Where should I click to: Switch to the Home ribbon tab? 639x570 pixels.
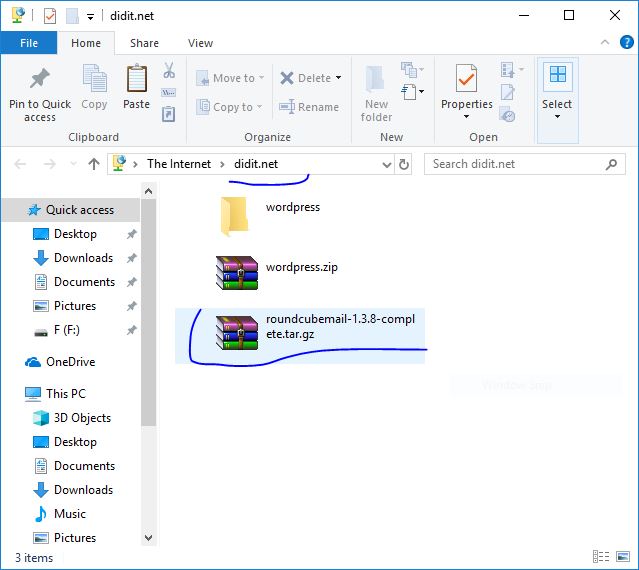pyautogui.click(x=86, y=43)
